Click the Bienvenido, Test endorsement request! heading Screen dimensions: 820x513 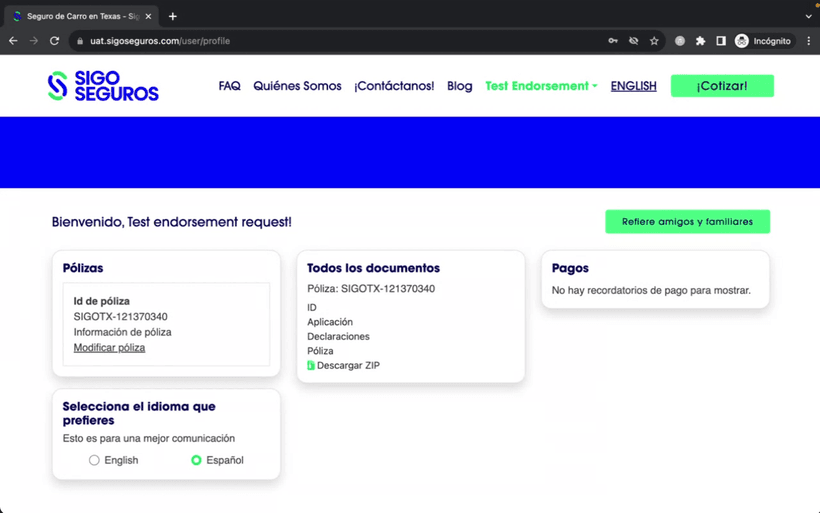tap(172, 222)
